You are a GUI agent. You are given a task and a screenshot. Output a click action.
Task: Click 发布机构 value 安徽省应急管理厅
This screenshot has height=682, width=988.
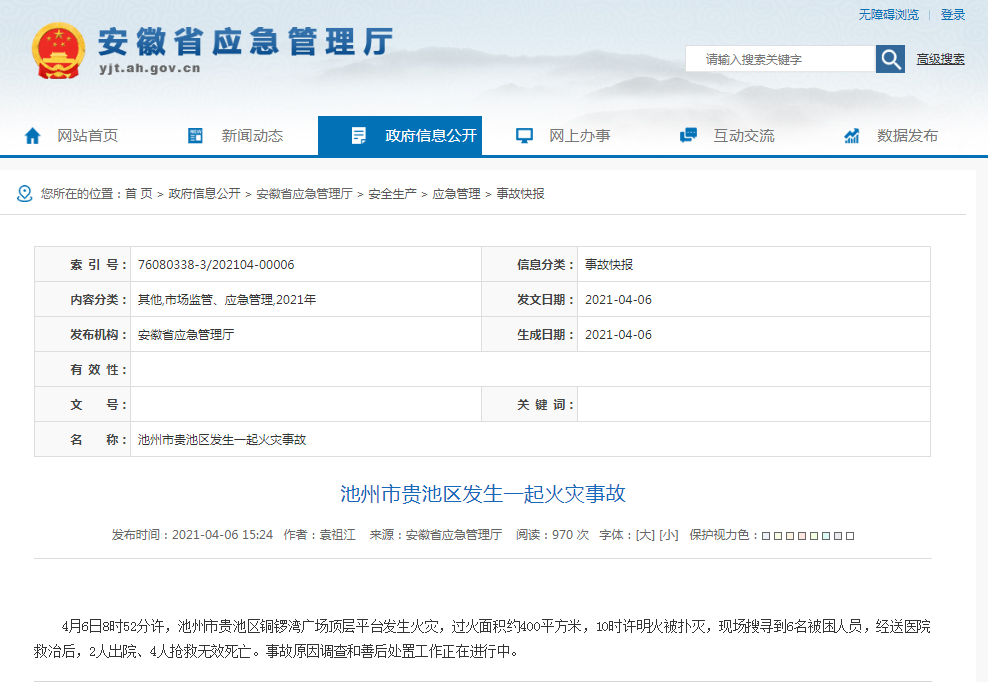point(186,335)
